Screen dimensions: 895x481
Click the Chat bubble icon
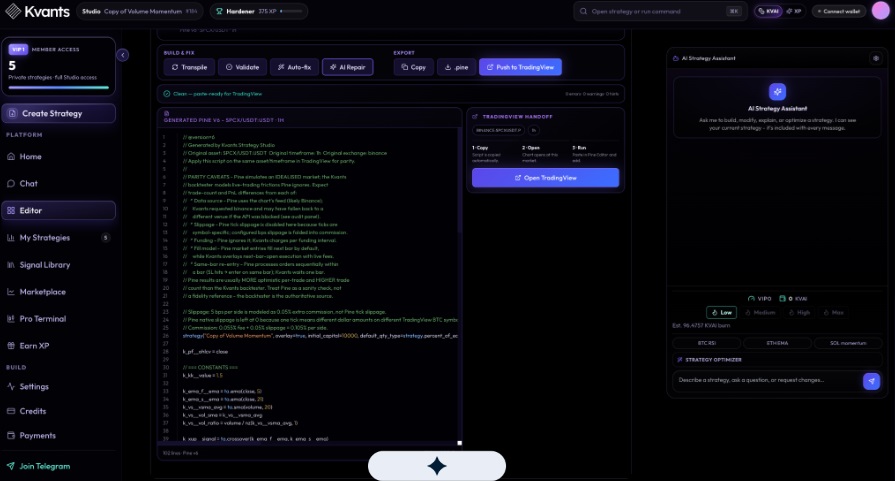[x=11, y=183]
